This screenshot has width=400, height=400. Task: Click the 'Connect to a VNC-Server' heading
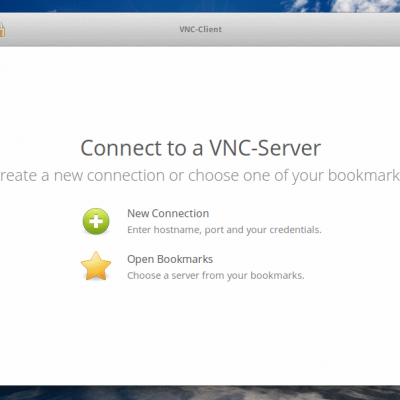(x=201, y=148)
